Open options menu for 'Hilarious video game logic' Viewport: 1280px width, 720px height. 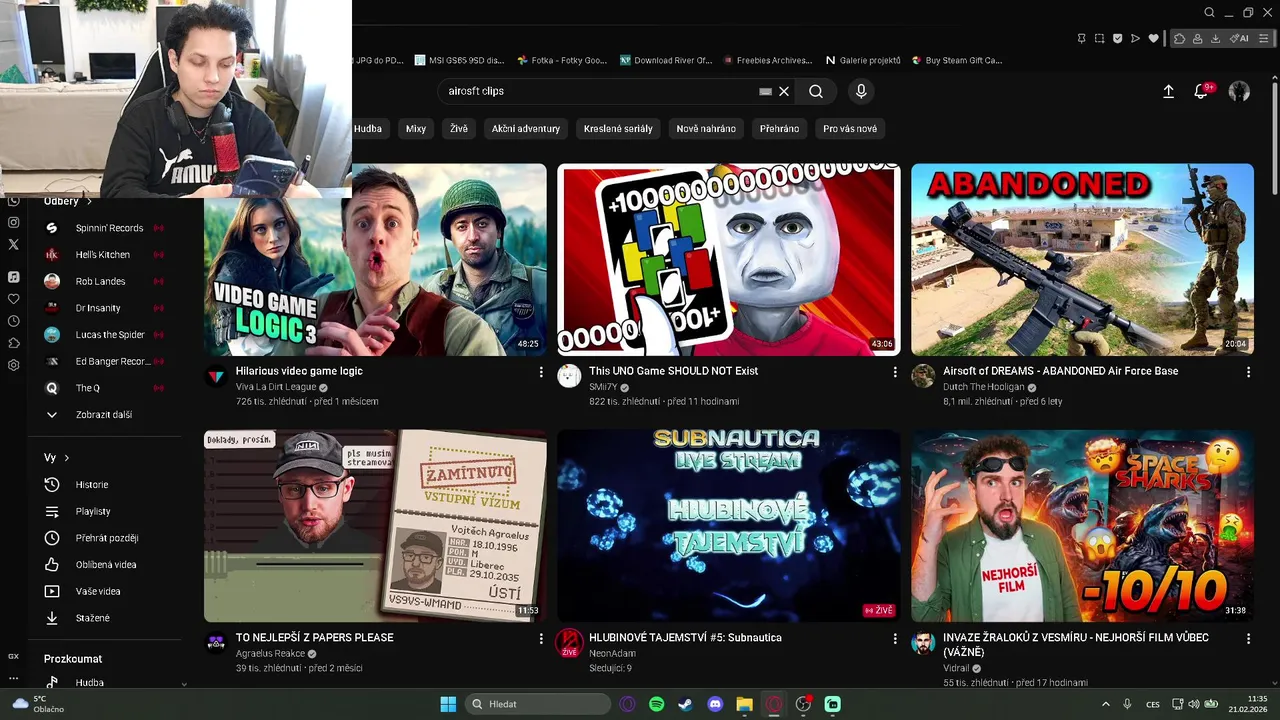[541, 372]
